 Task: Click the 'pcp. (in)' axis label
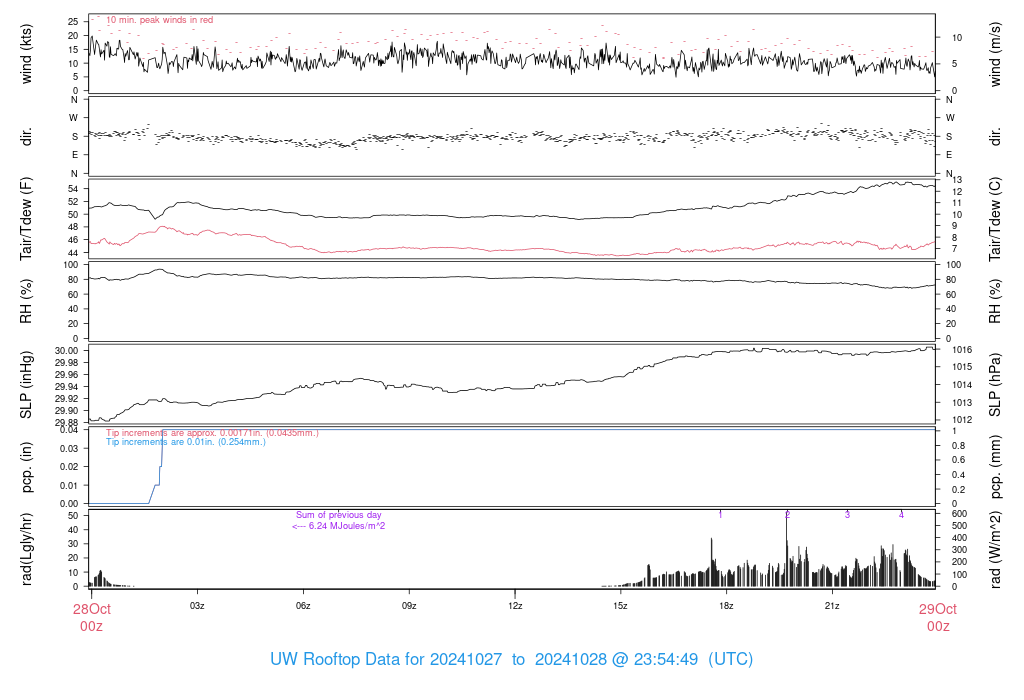[x=27, y=467]
